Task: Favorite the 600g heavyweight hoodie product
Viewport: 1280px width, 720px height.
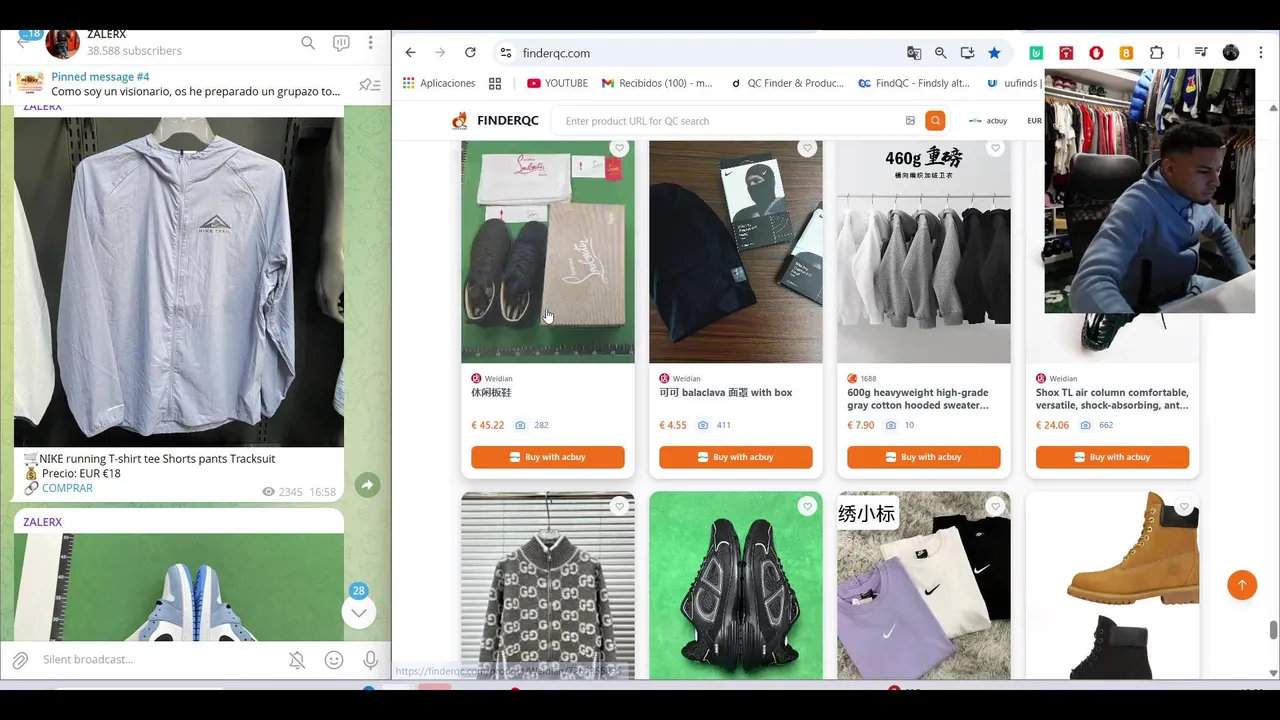Action: coord(995,148)
